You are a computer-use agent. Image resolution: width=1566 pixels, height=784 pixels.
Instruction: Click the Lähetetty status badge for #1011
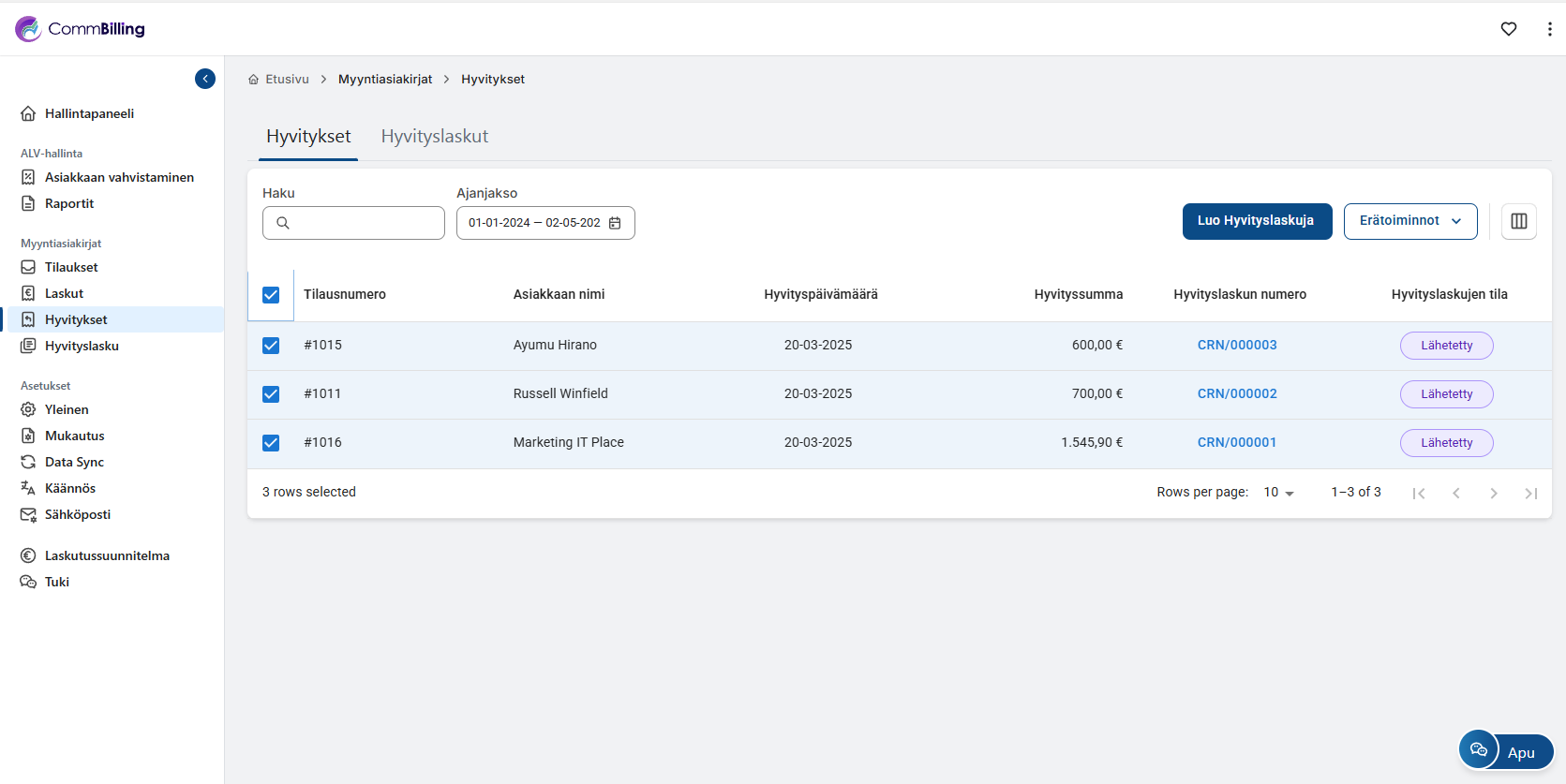(x=1445, y=394)
